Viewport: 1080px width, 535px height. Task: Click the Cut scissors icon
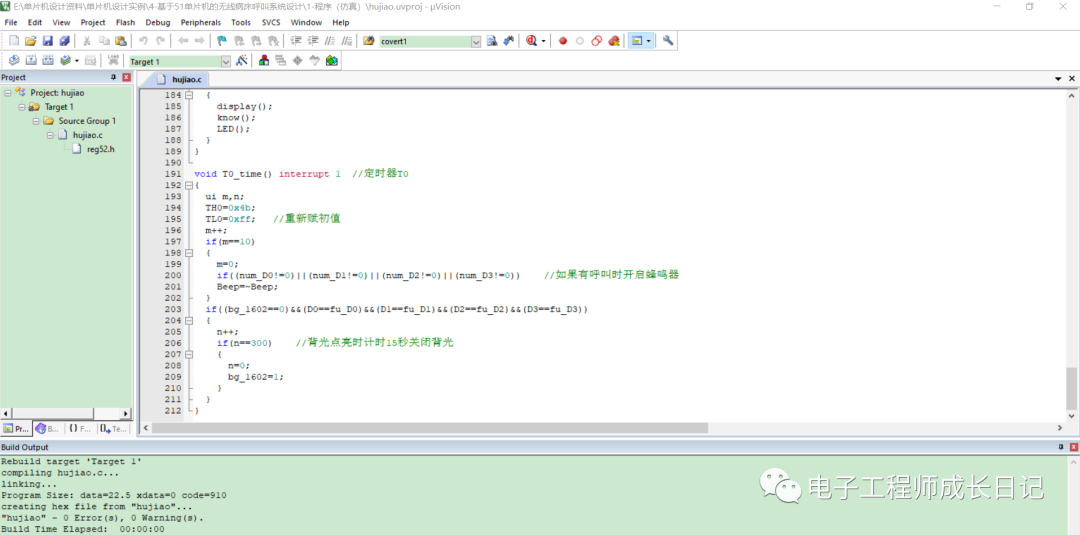tap(87, 41)
